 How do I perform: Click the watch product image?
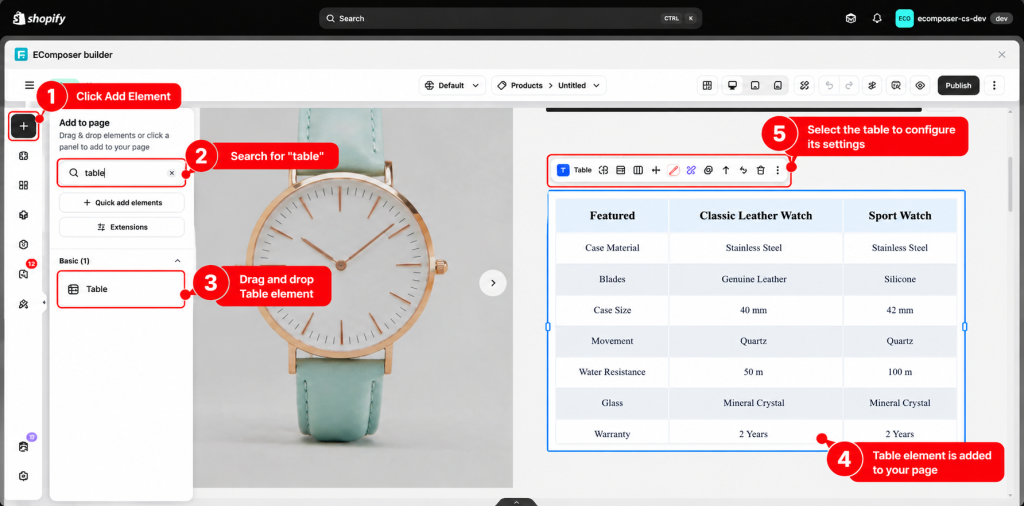tap(353, 298)
